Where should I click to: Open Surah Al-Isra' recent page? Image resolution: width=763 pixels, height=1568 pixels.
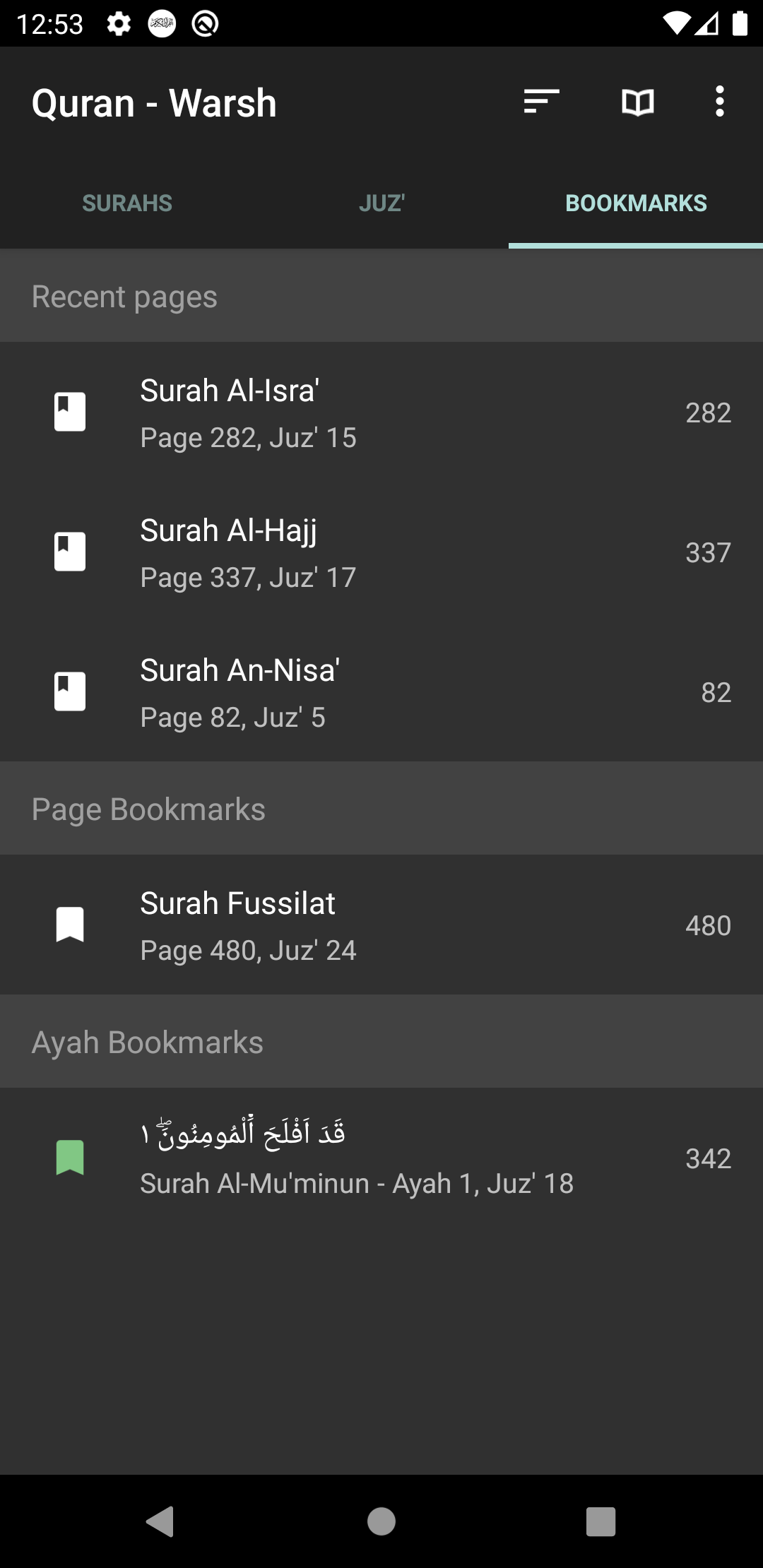click(x=381, y=412)
